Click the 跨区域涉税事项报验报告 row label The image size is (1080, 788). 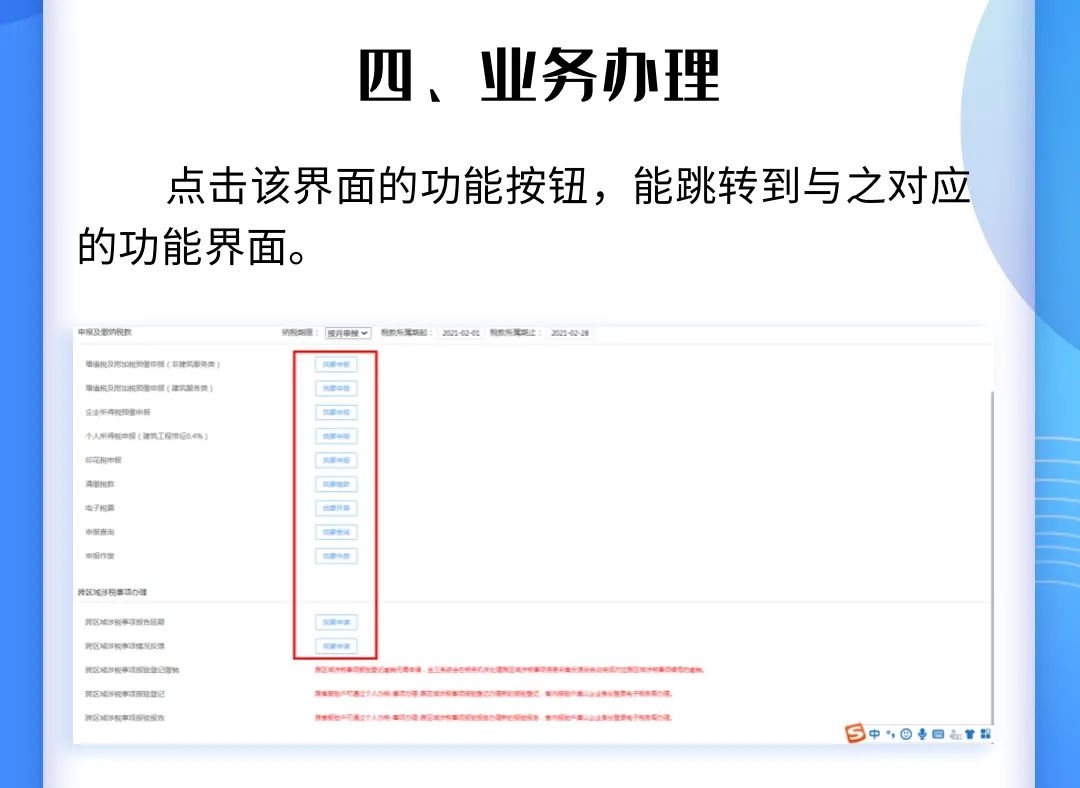point(125,718)
